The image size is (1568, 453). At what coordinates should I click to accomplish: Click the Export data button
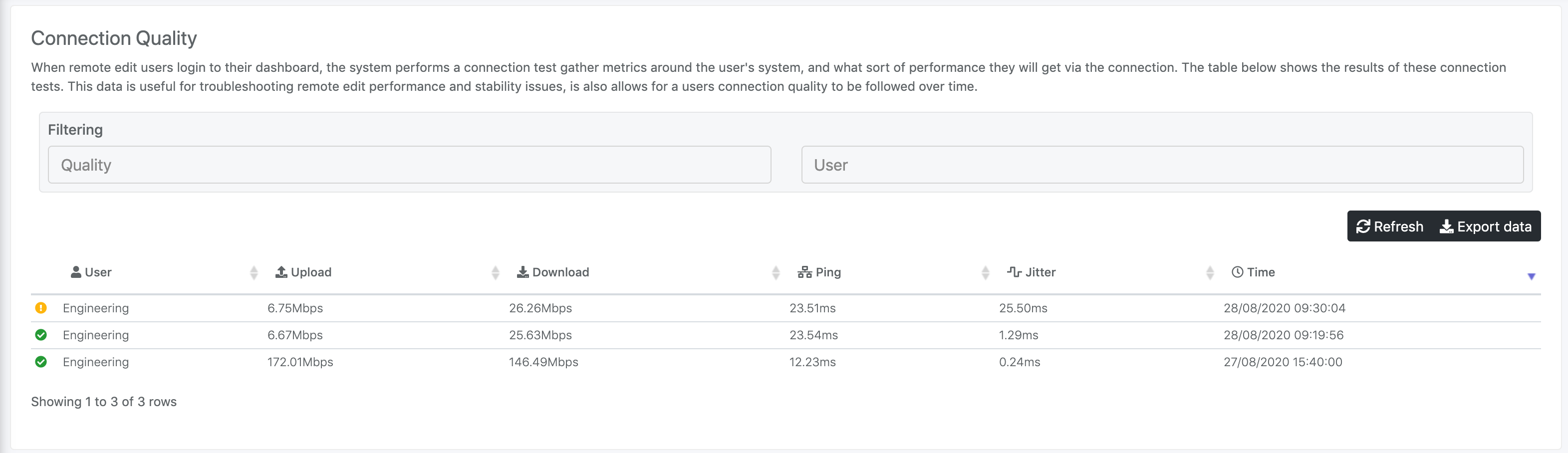coord(1485,226)
